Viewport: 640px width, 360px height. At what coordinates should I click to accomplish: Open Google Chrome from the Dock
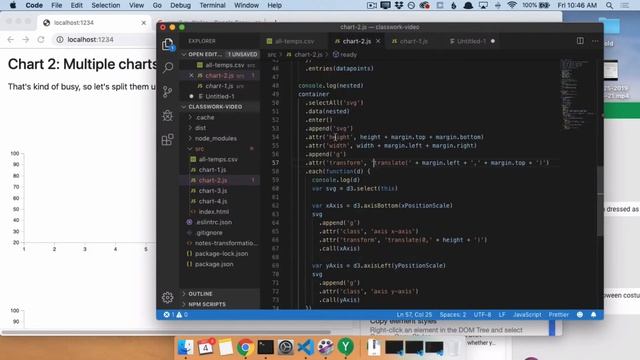tap(245, 347)
